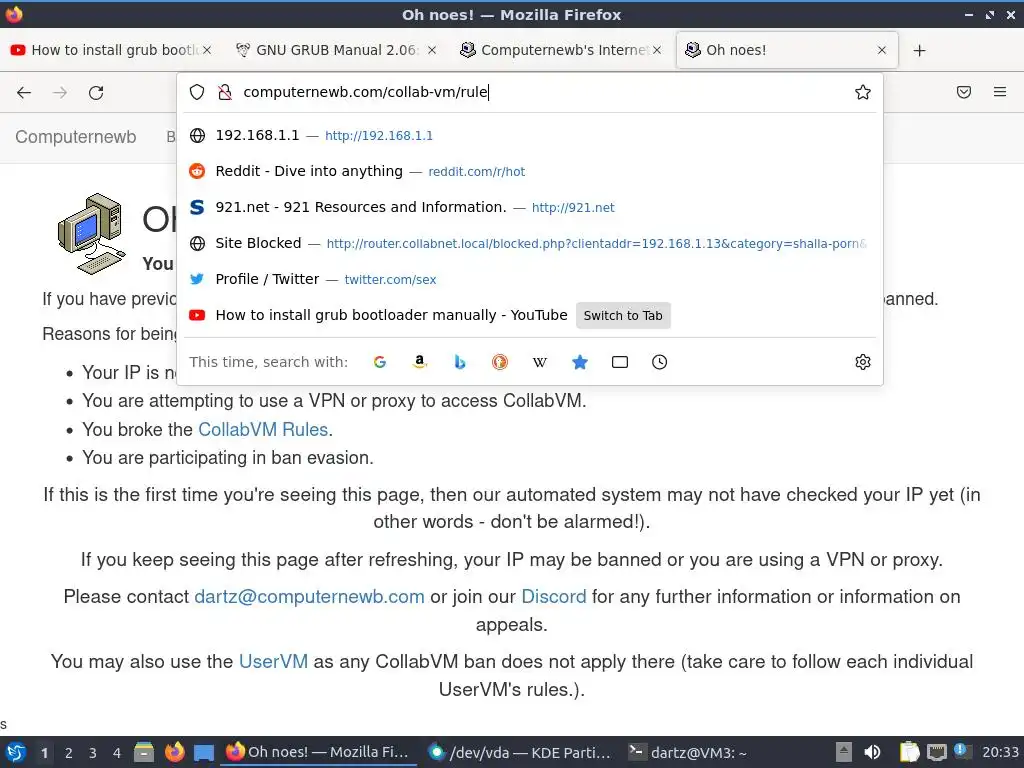
Task: Switch to virtual desktop 3
Action: [x=93, y=753]
